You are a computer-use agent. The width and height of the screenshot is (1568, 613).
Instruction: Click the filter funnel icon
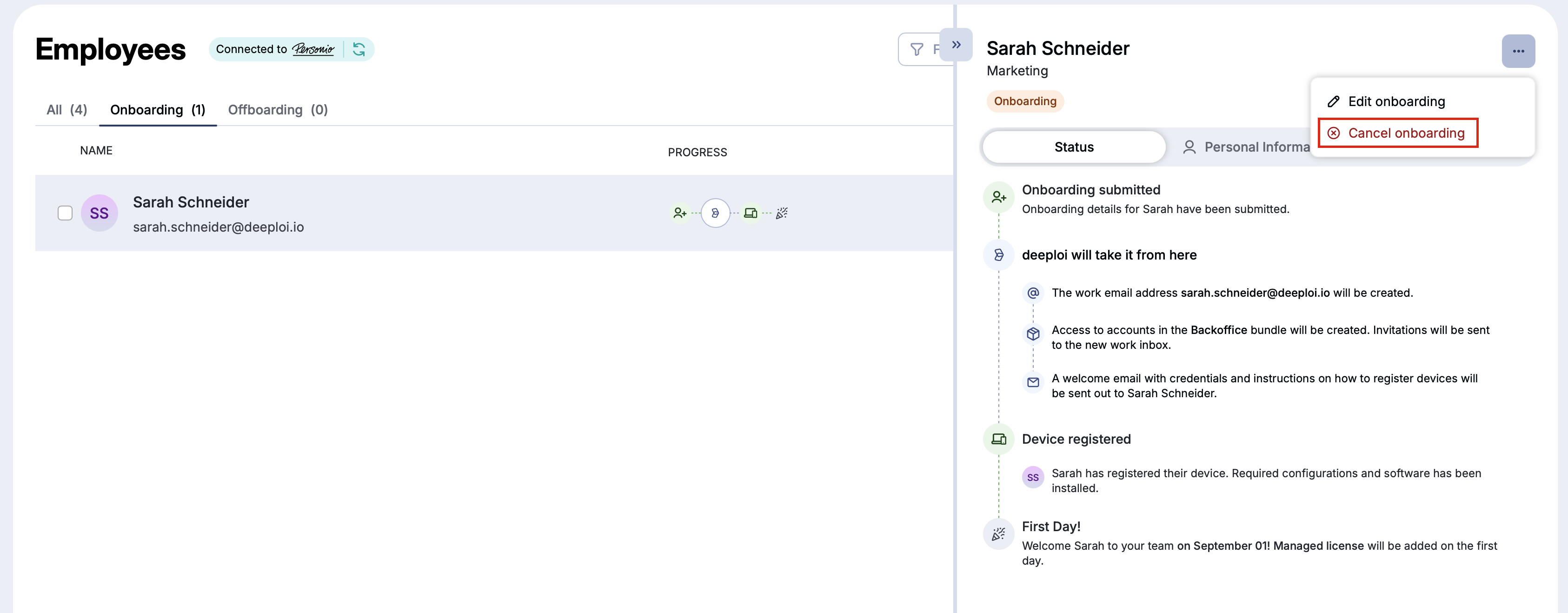pyautogui.click(x=917, y=49)
